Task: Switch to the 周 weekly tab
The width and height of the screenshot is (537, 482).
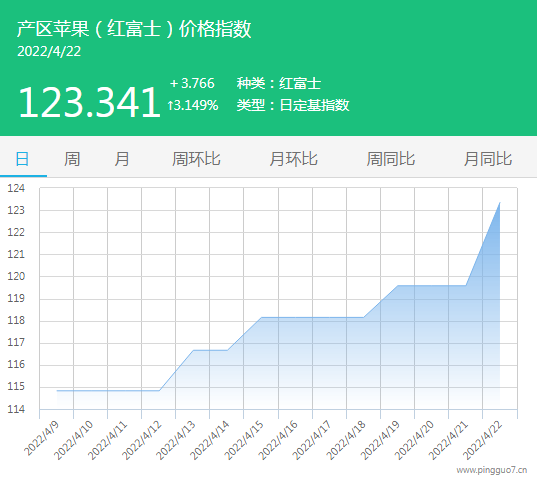Action: pos(72,159)
